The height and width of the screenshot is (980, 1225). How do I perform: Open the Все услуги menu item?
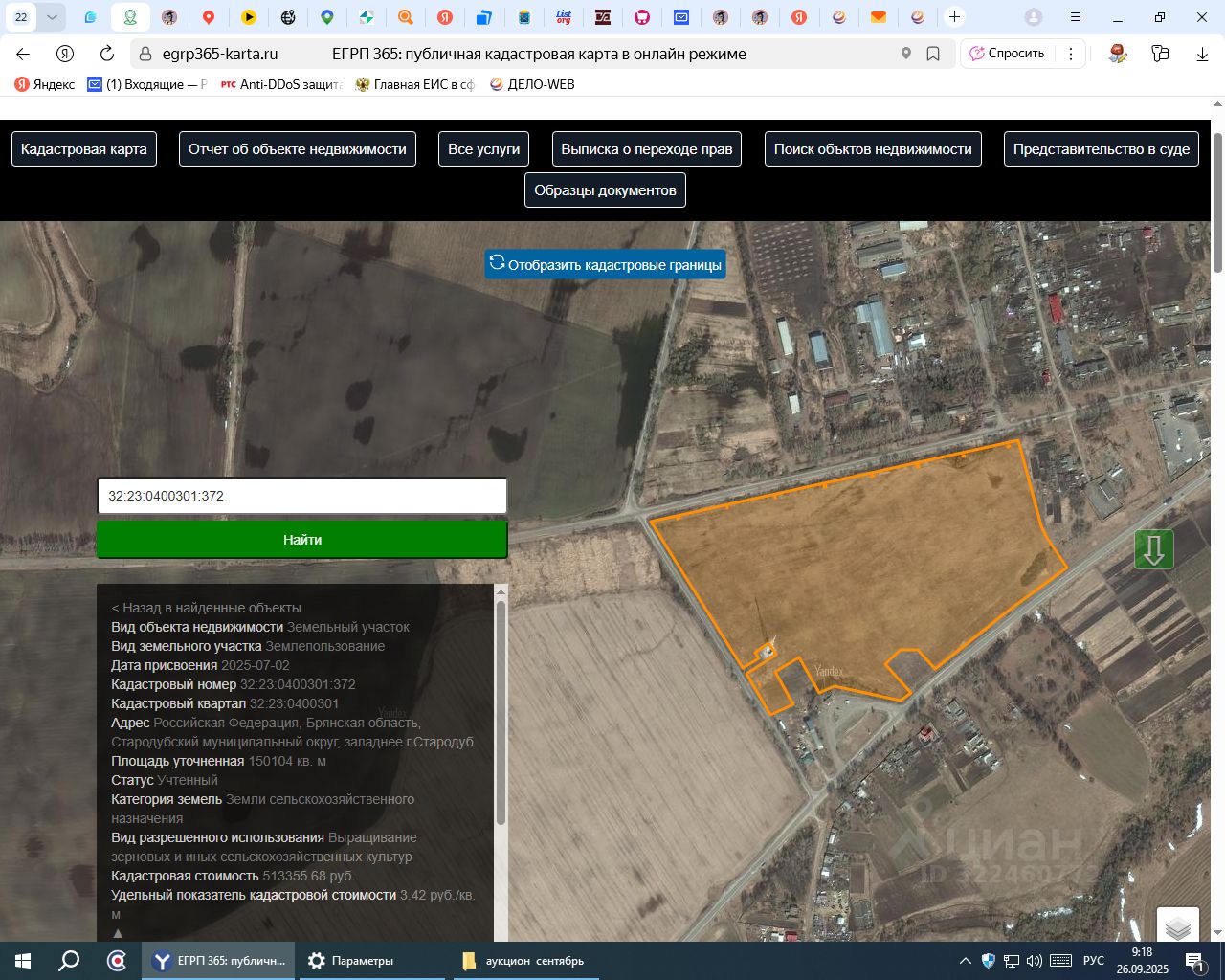[484, 149]
